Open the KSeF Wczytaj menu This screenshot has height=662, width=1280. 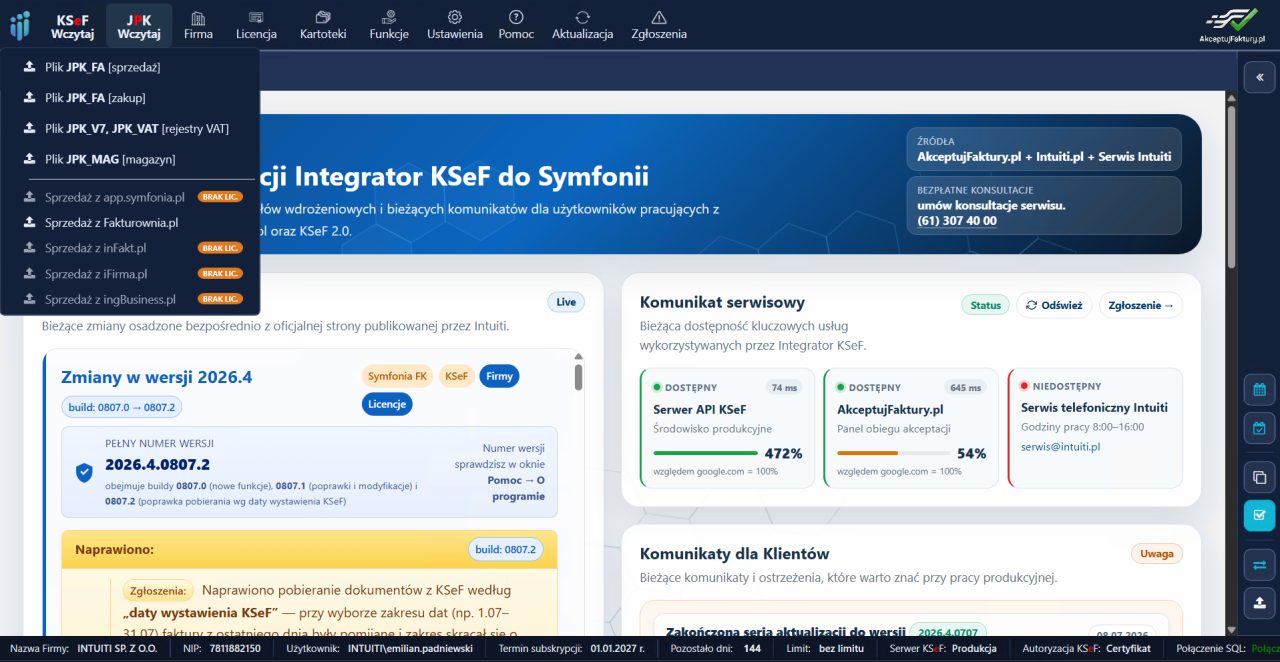(73, 25)
